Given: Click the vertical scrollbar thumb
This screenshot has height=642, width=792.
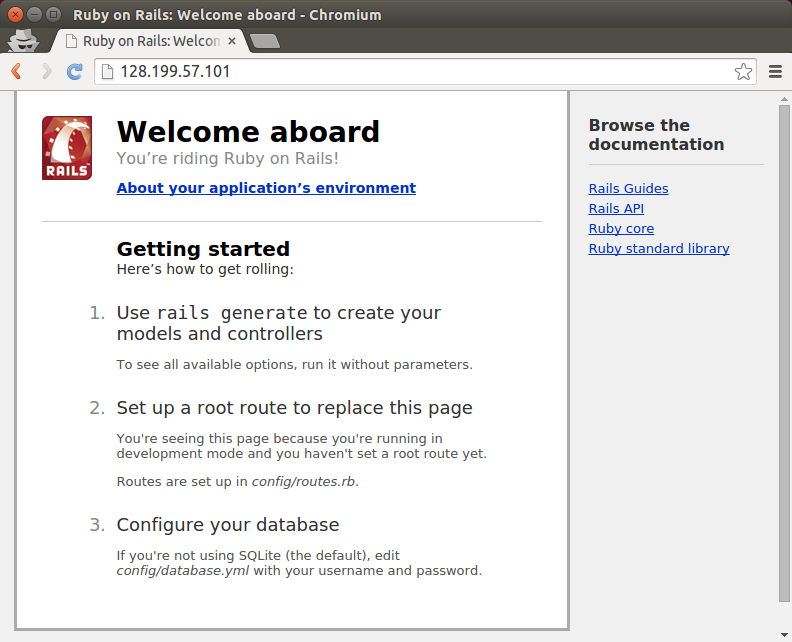Looking at the screenshot, I should pos(784,354).
